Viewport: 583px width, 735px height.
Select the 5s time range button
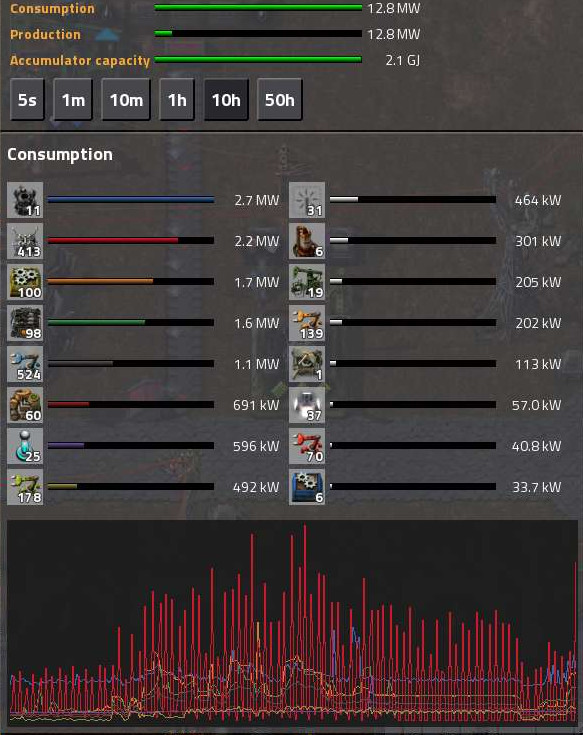pos(27,99)
